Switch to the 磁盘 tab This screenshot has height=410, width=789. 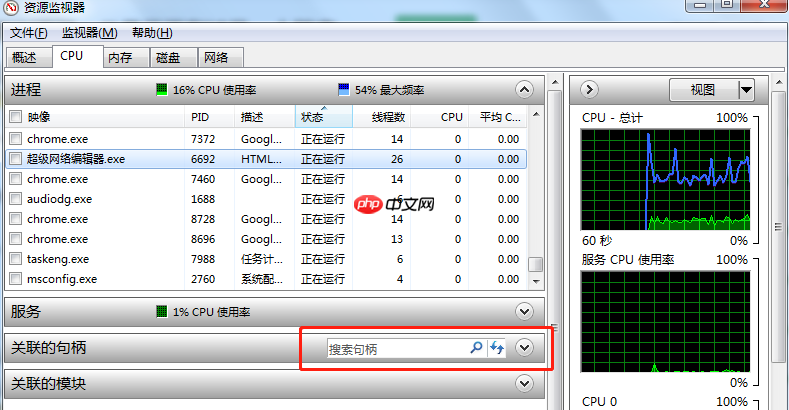pyautogui.click(x=174, y=57)
